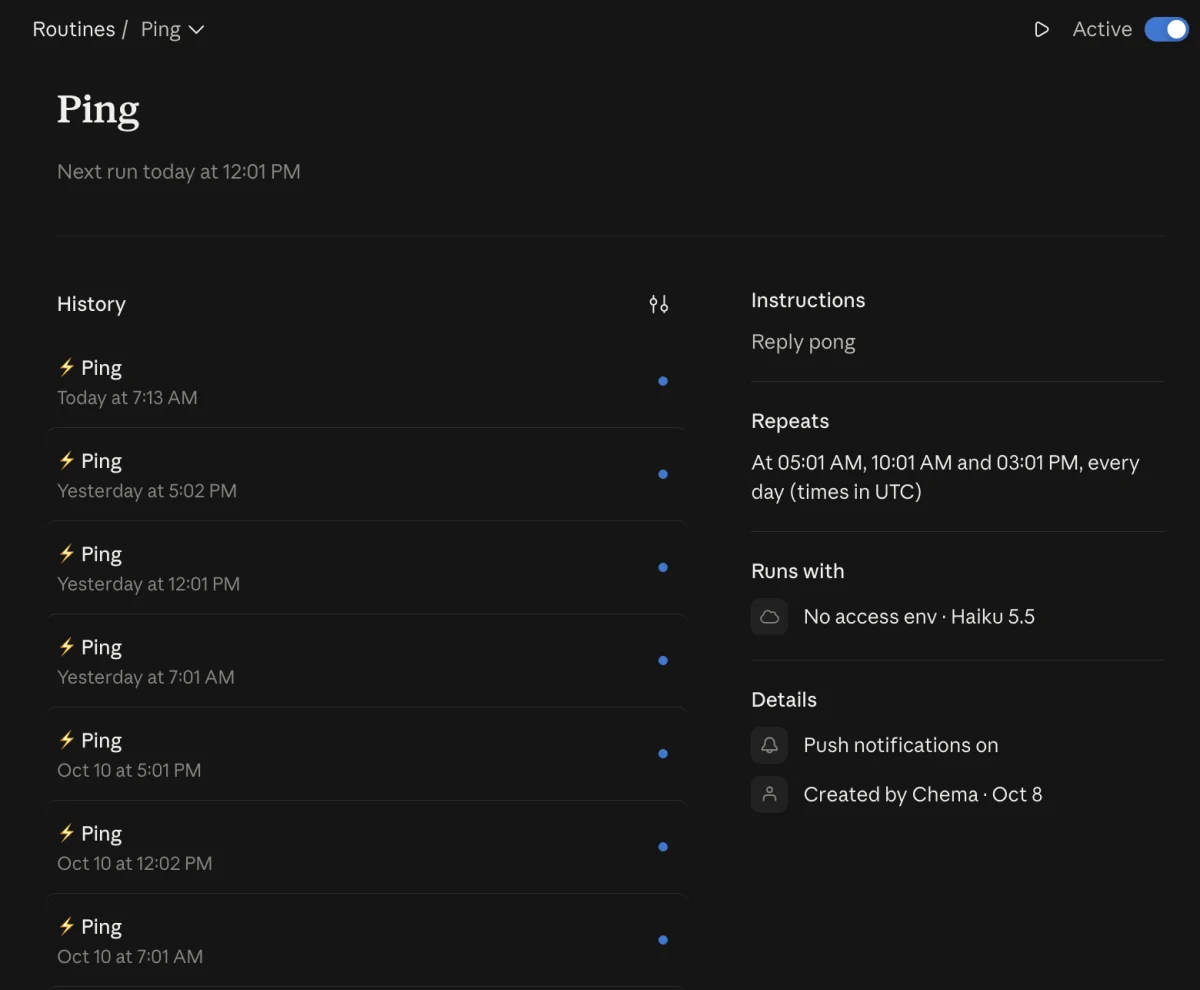Open the Ping run from Oct 10 at 7:01 AM

pyautogui.click(x=367, y=940)
